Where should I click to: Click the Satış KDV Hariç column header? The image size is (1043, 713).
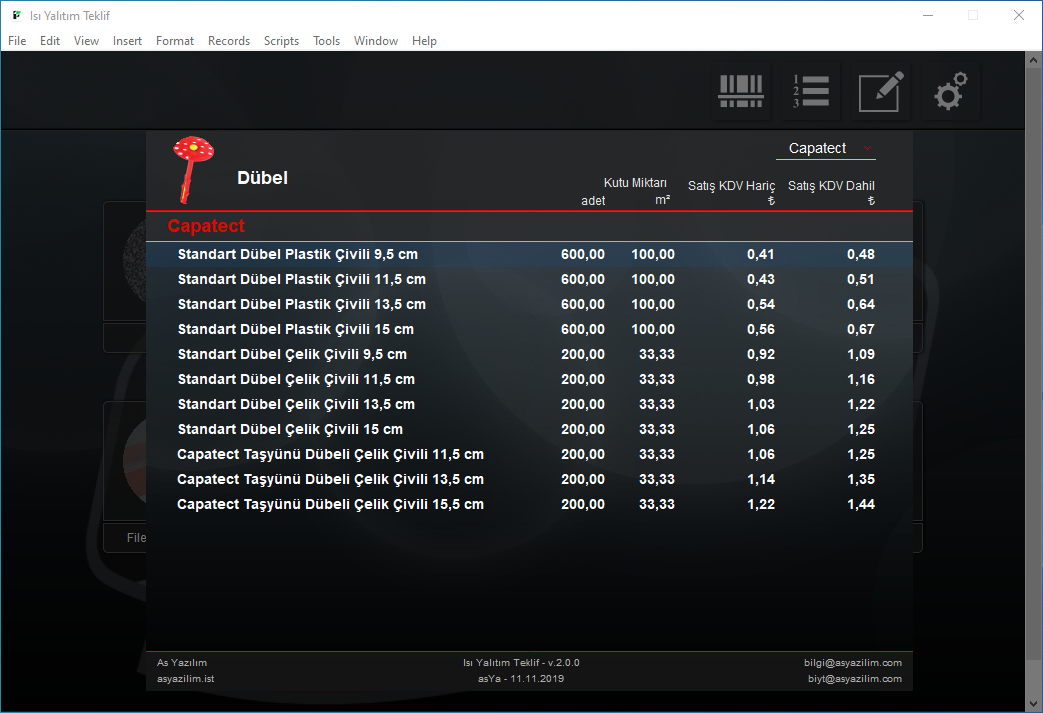click(731, 186)
